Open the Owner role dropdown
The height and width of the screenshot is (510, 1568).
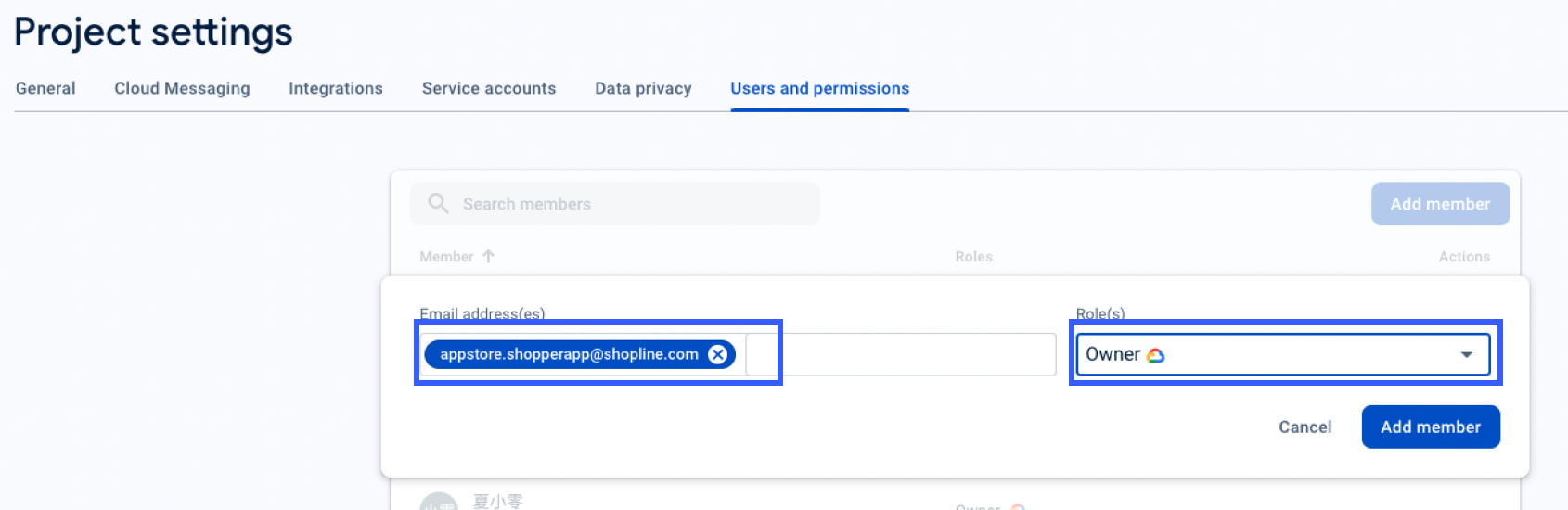point(1283,354)
